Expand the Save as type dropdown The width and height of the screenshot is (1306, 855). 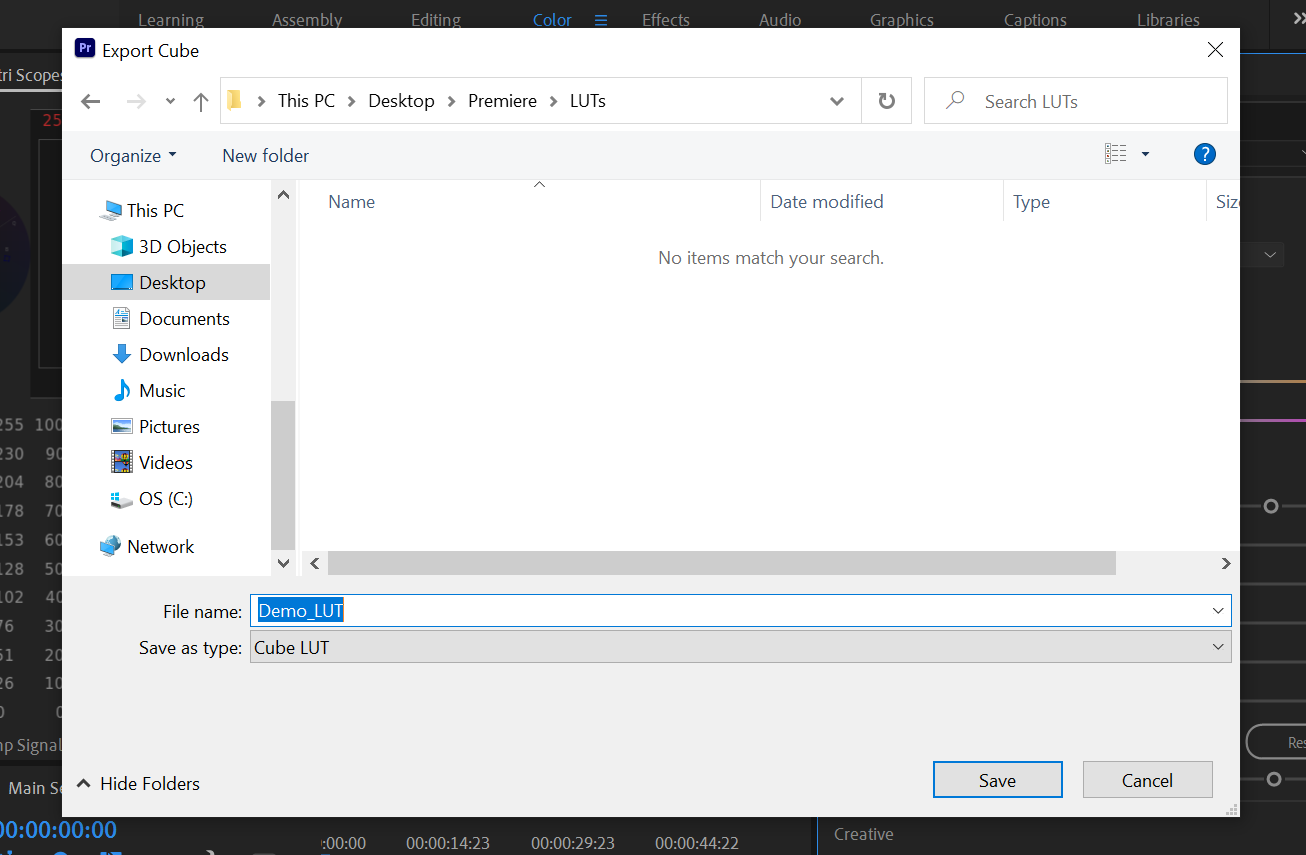(1218, 647)
